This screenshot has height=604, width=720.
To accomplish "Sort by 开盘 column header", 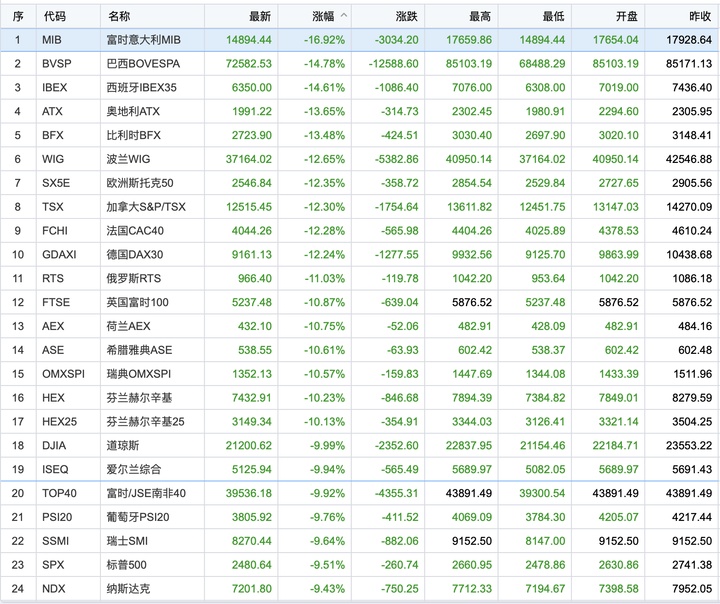I will tap(627, 17).
